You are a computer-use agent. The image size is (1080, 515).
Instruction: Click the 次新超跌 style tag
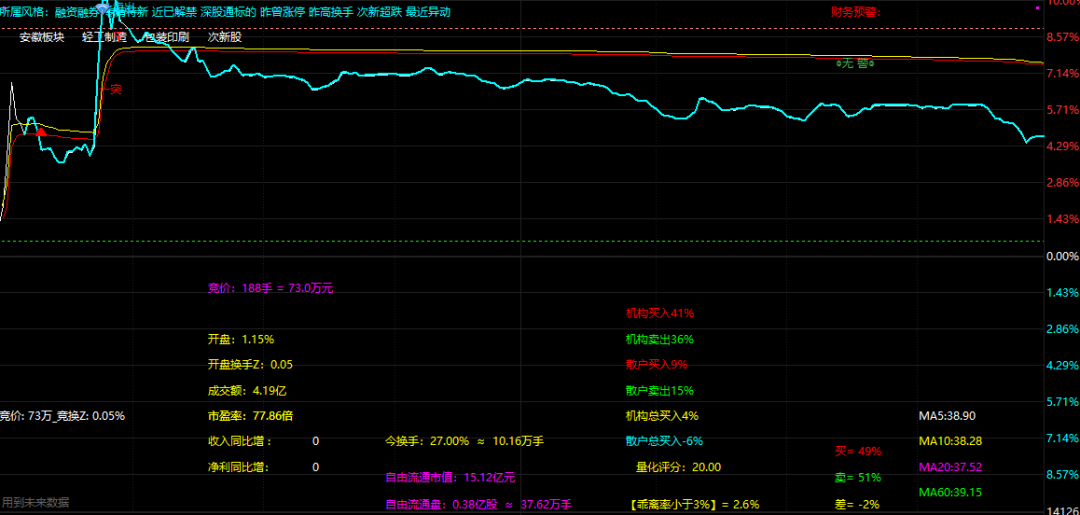[x=379, y=12]
